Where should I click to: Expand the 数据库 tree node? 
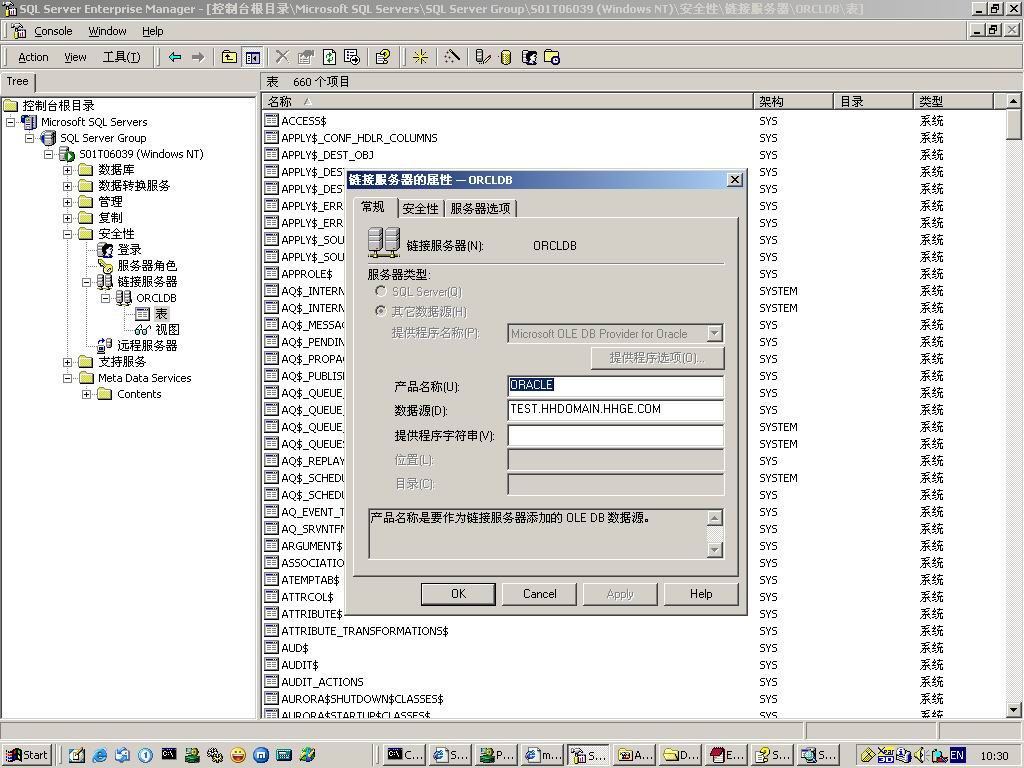coord(67,170)
